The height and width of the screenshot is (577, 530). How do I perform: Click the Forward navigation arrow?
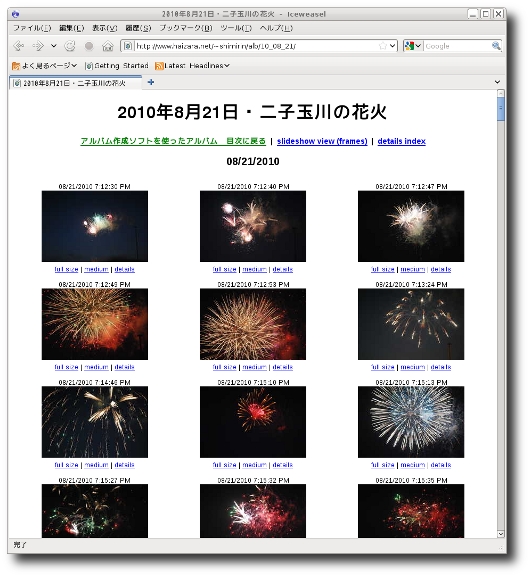point(38,46)
